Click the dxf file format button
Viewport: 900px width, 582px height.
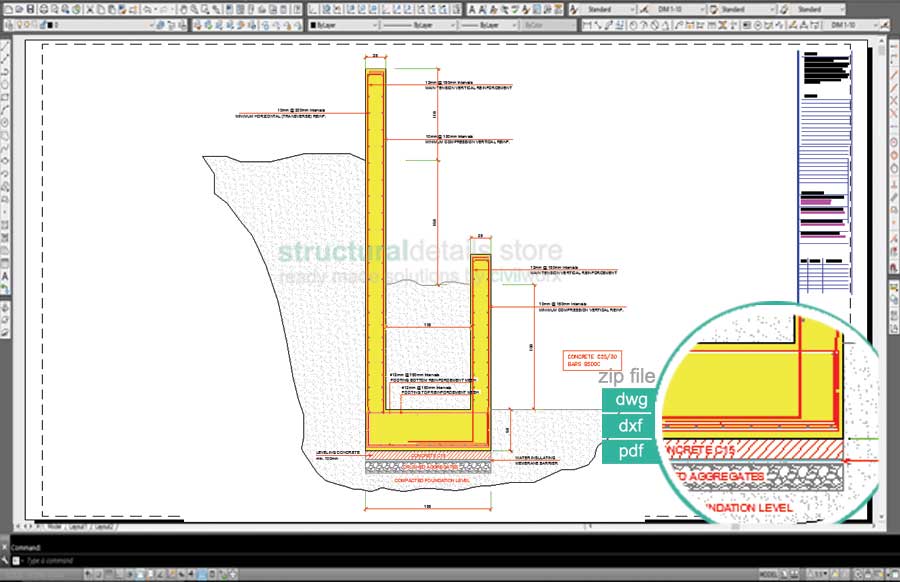[x=631, y=426]
